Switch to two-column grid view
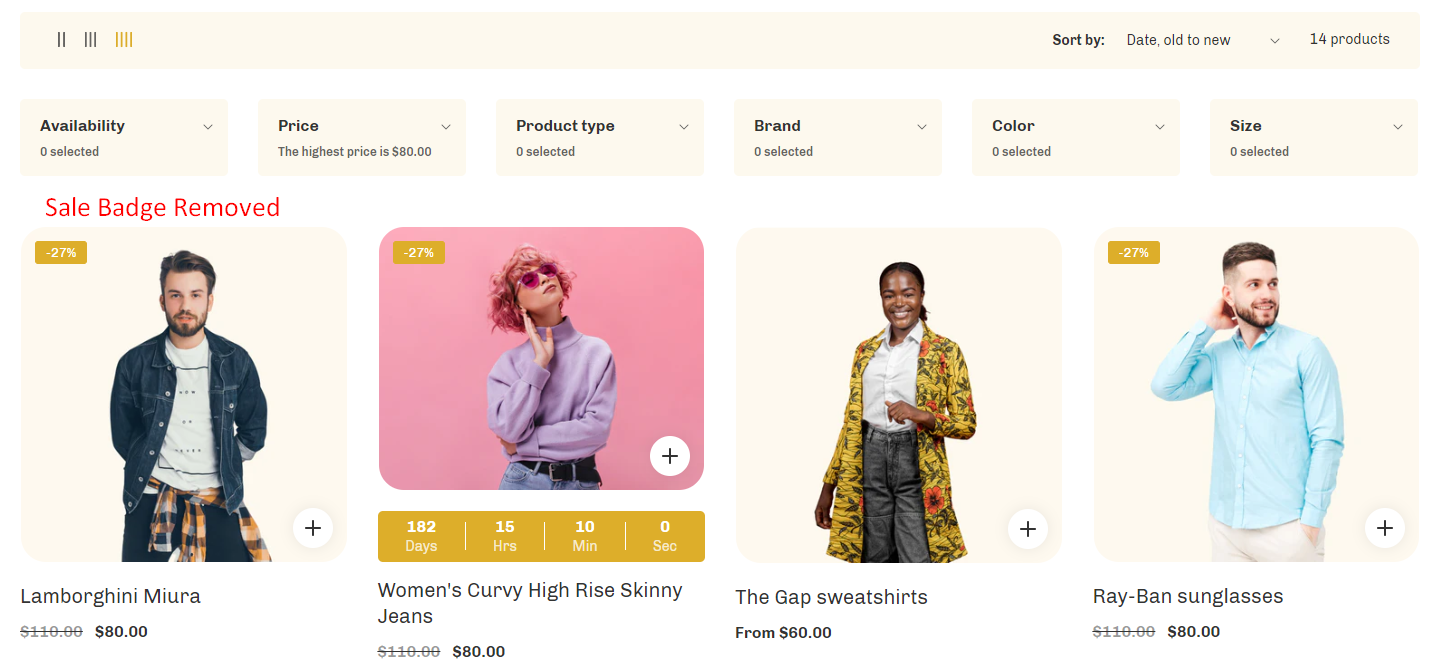1448x665 pixels. click(x=61, y=39)
